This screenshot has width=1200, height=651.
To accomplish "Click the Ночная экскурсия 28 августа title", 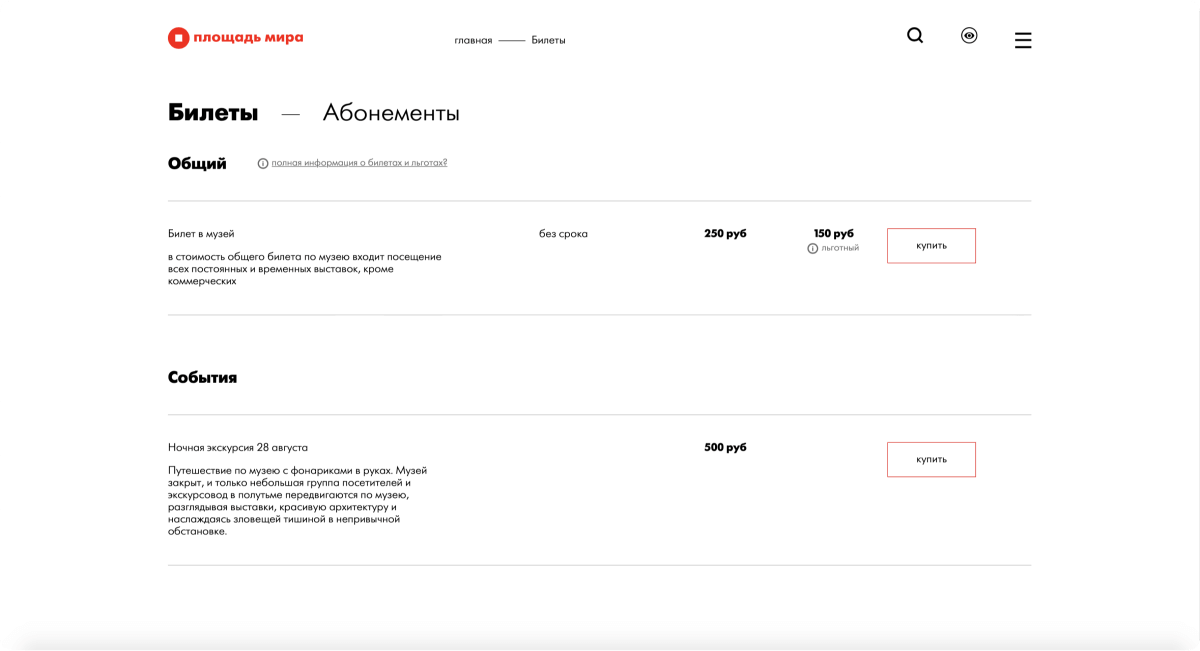I will click(238, 448).
